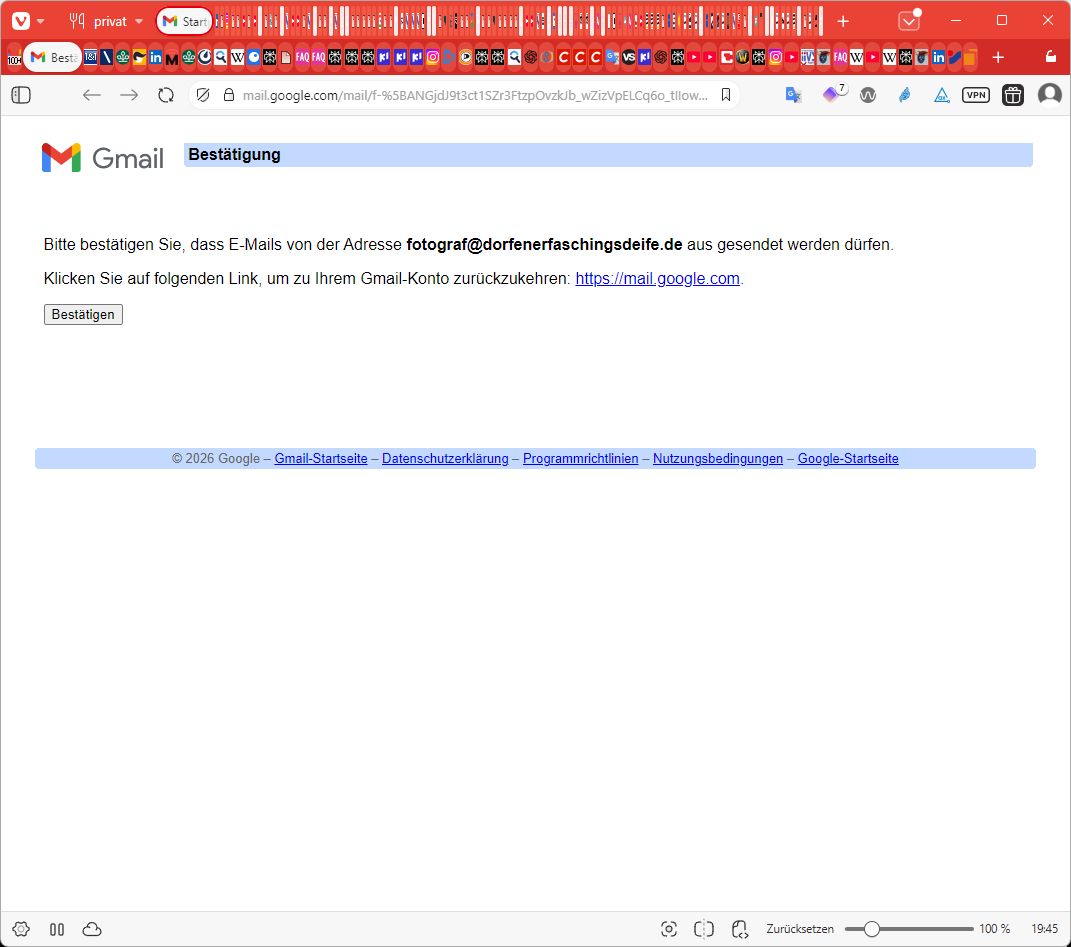This screenshot has width=1071, height=947.
Task: Toggle the content blocker shield icon
Action: coord(203,95)
